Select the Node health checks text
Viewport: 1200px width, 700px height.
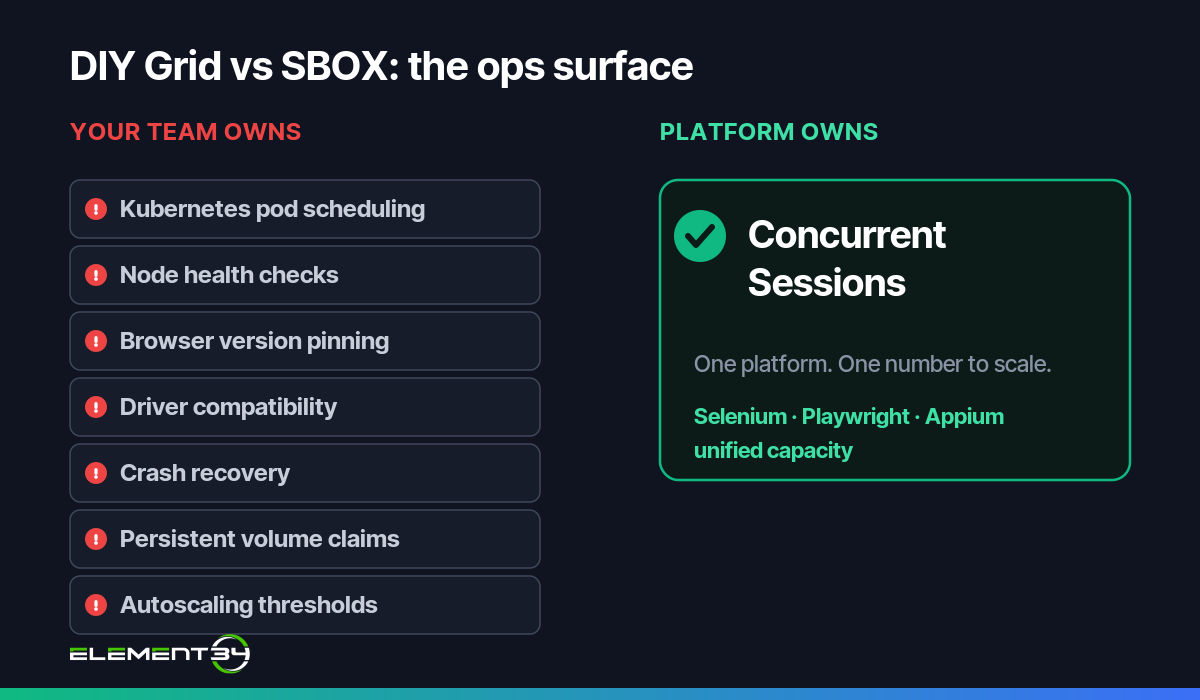click(229, 275)
